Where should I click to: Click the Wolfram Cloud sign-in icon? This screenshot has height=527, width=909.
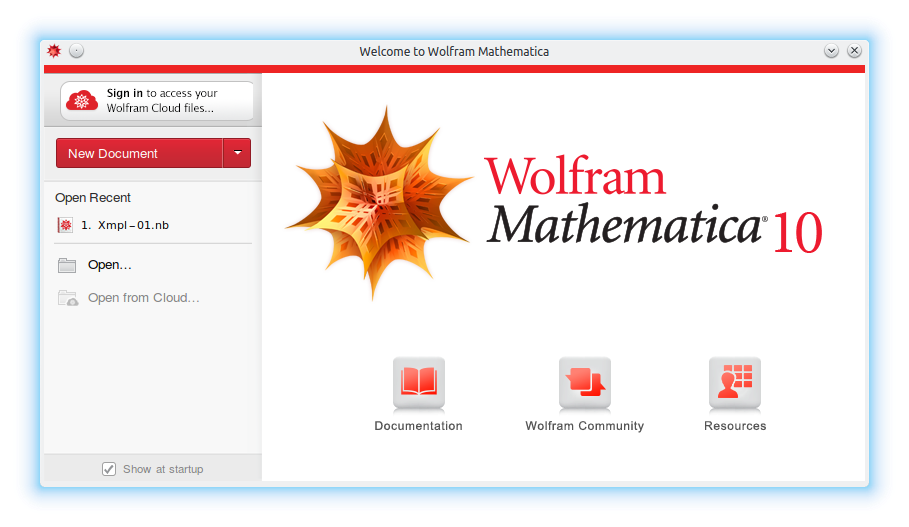[x=82, y=101]
